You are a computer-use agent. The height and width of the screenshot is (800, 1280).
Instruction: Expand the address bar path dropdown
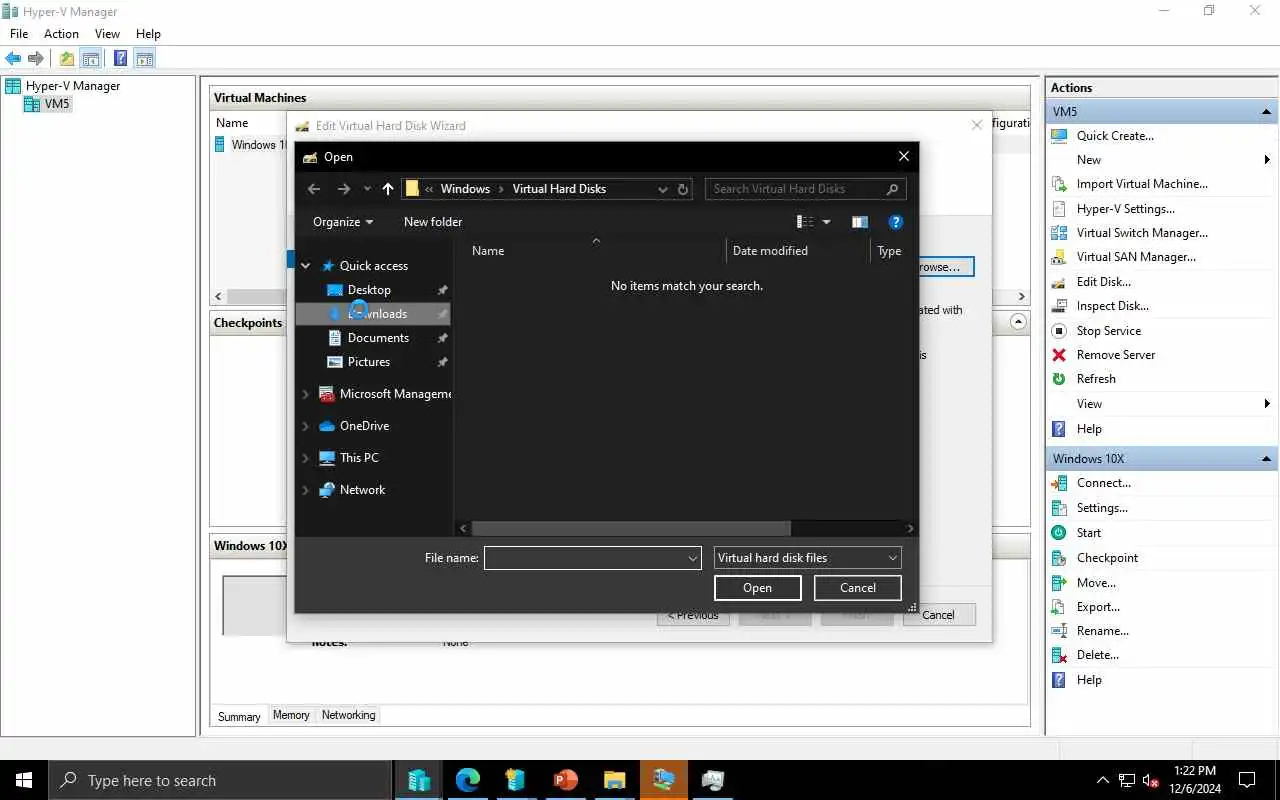point(662,189)
